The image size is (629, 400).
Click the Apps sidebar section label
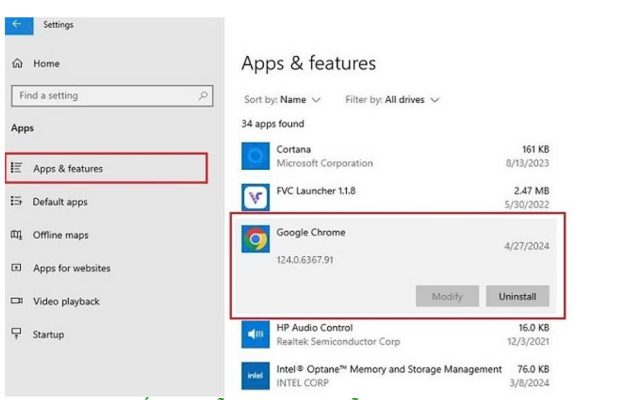coord(22,128)
